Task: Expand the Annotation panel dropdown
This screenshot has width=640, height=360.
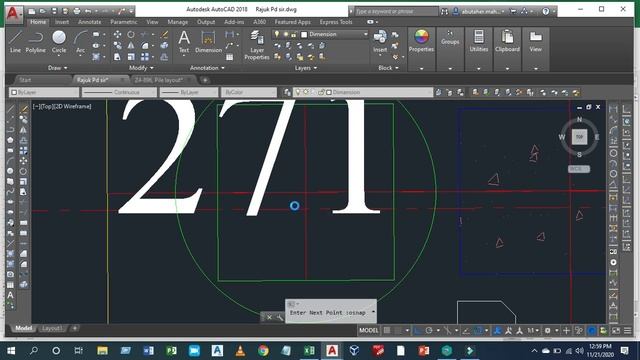Action: (207, 68)
